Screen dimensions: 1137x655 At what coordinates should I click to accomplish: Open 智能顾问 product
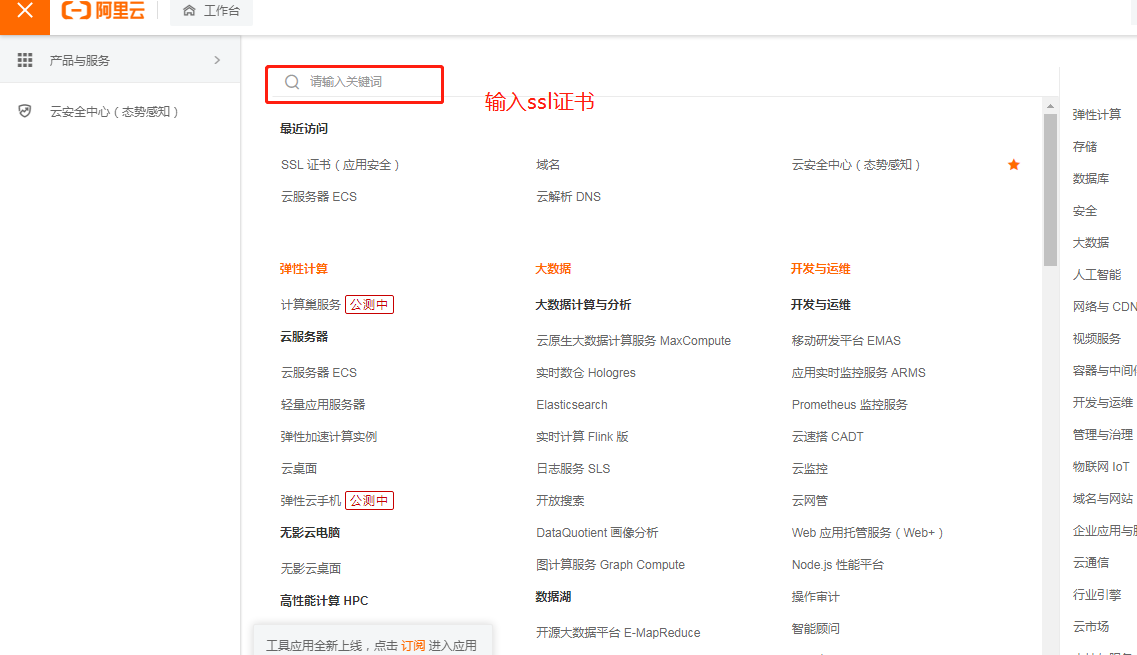[x=816, y=629]
